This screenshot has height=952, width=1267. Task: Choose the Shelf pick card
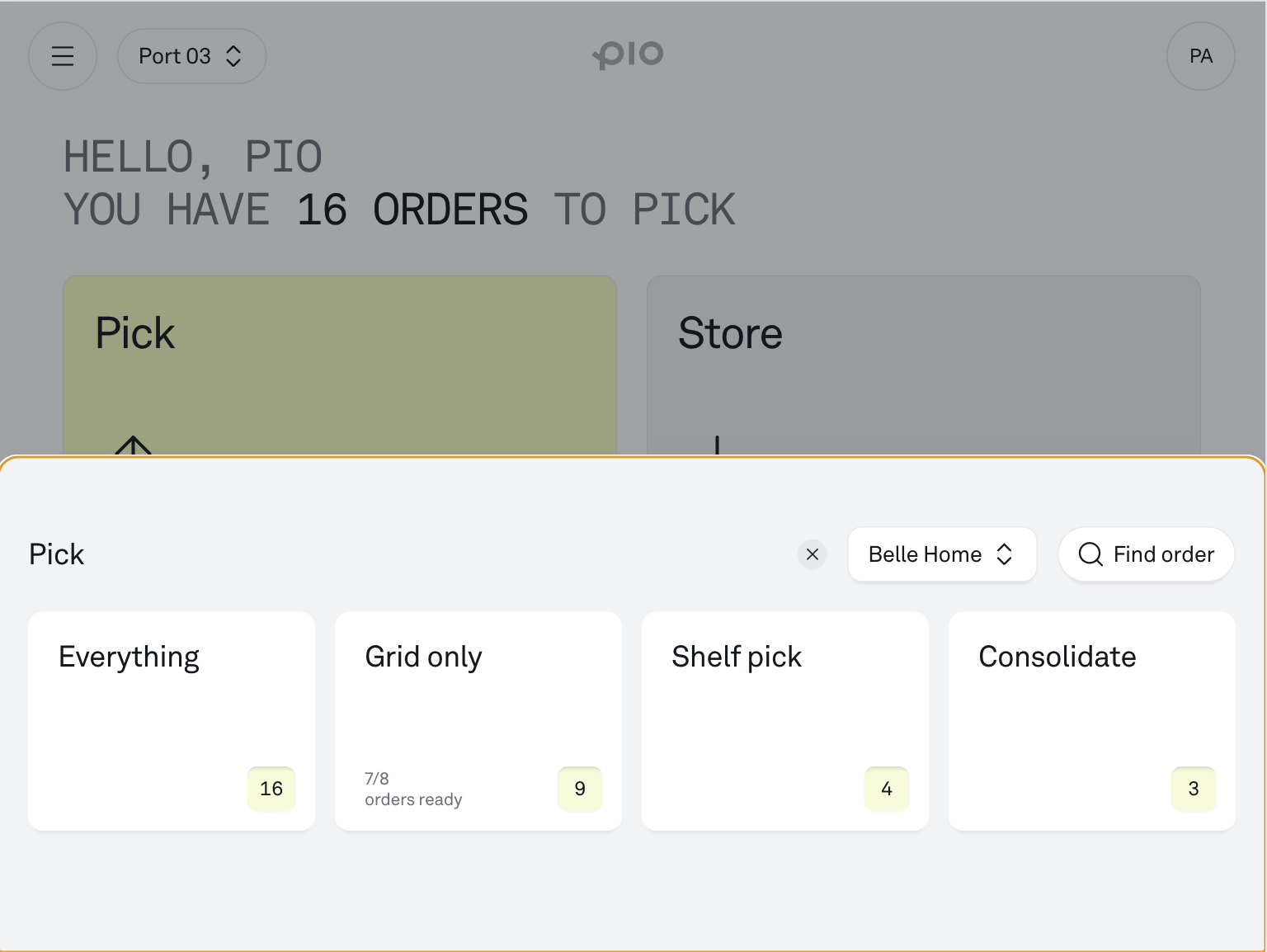pos(784,720)
